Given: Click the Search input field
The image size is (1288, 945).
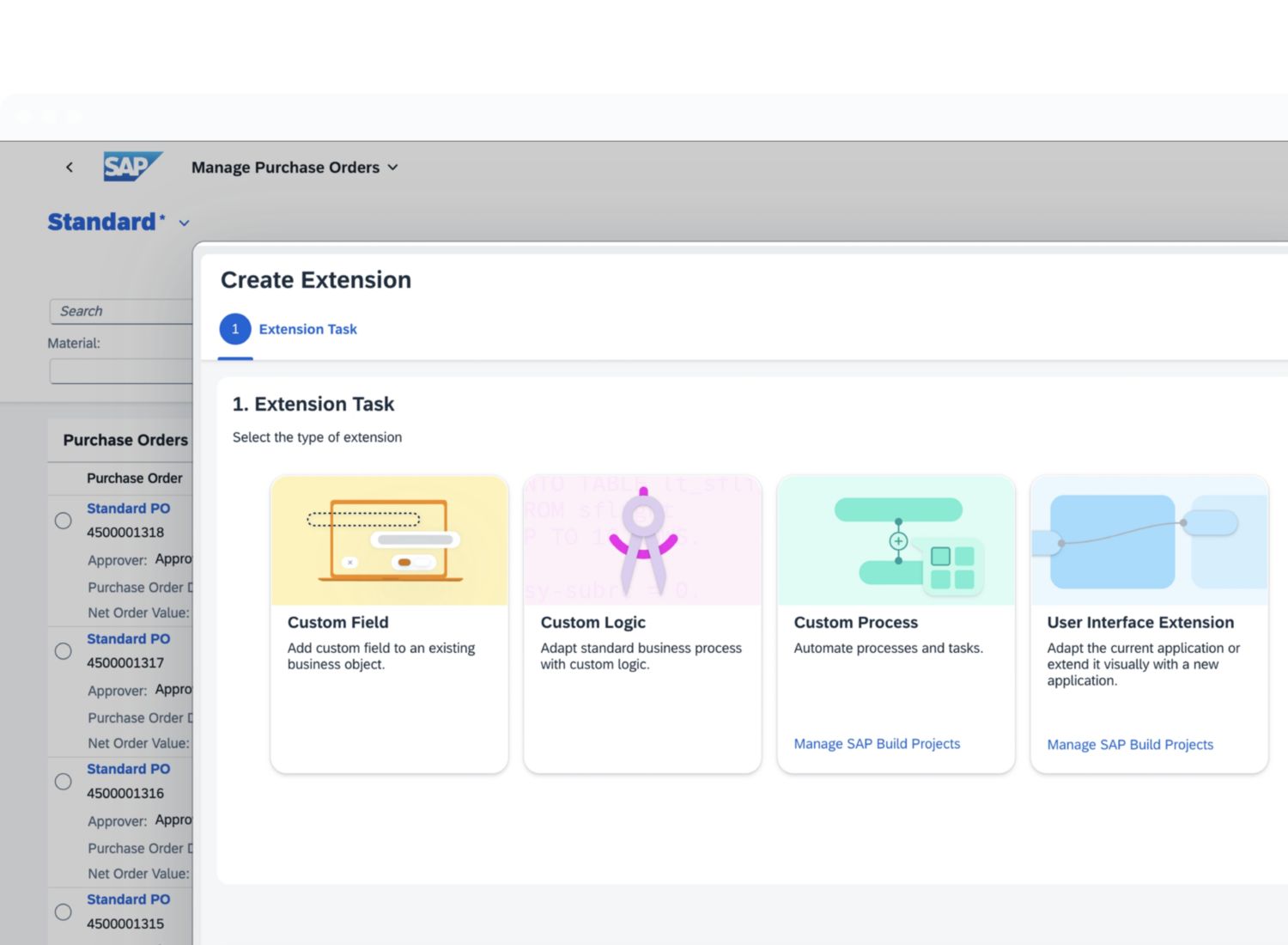Looking at the screenshot, I should point(120,311).
